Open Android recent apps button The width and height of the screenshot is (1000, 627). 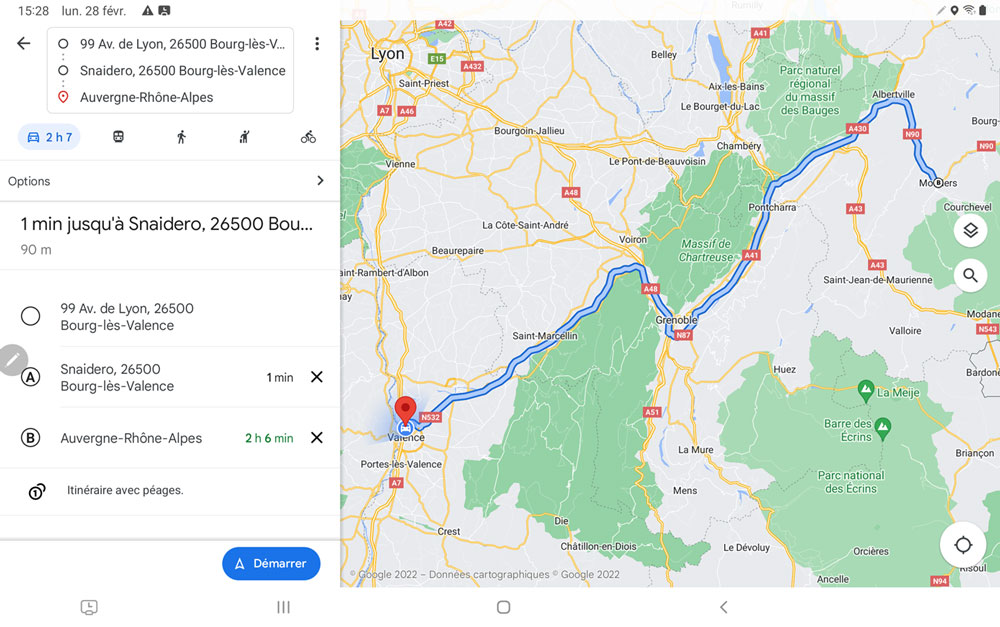(283, 607)
